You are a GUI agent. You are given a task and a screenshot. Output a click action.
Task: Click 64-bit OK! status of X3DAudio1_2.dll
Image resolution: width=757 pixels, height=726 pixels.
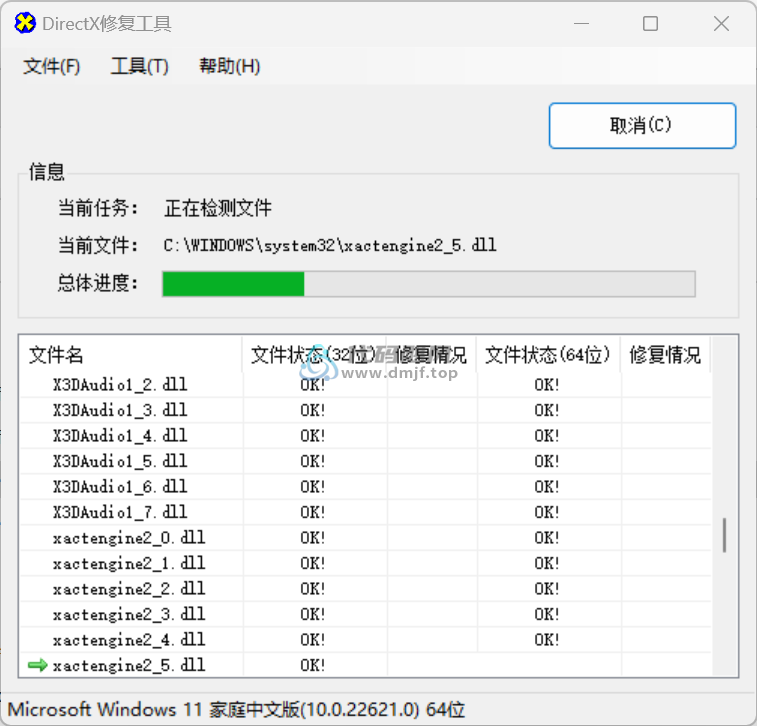[547, 385]
